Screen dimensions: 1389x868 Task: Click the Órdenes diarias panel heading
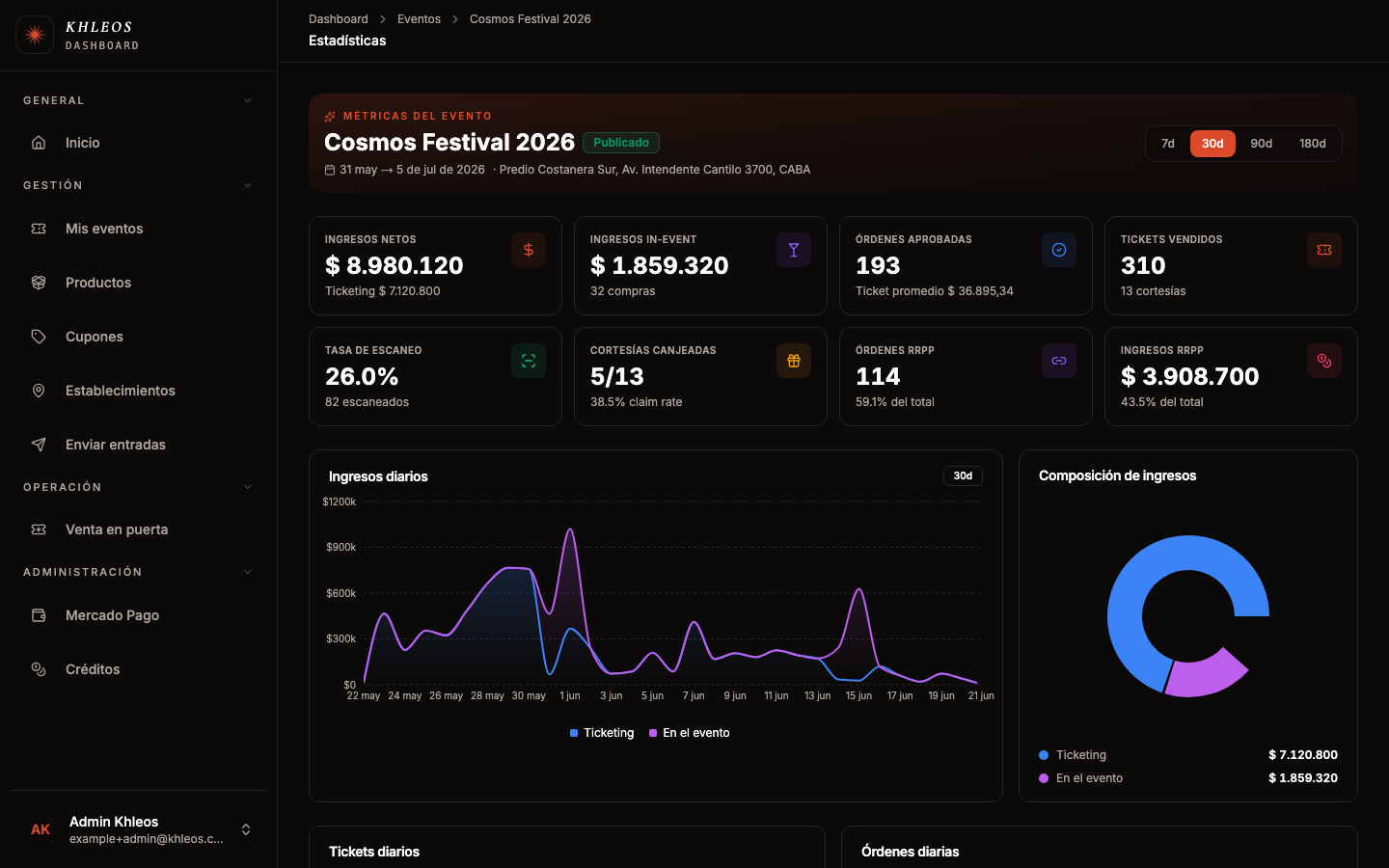(911, 852)
